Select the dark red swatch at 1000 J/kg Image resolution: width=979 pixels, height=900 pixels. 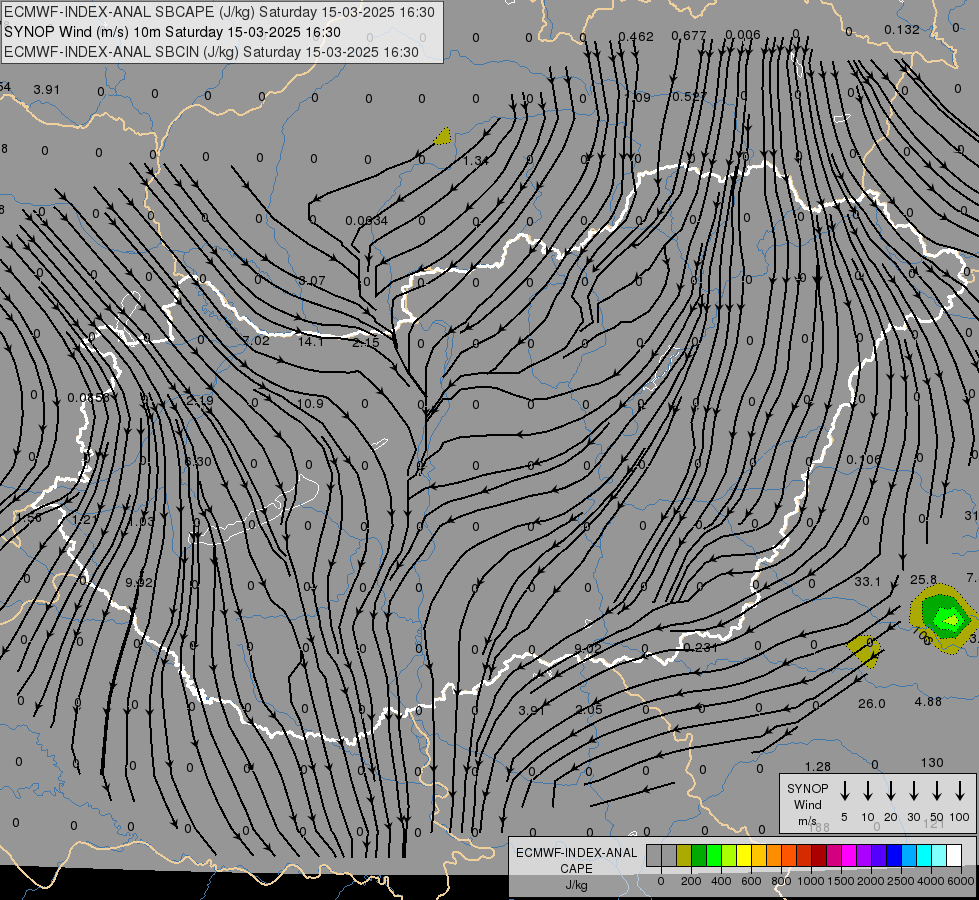(820, 856)
